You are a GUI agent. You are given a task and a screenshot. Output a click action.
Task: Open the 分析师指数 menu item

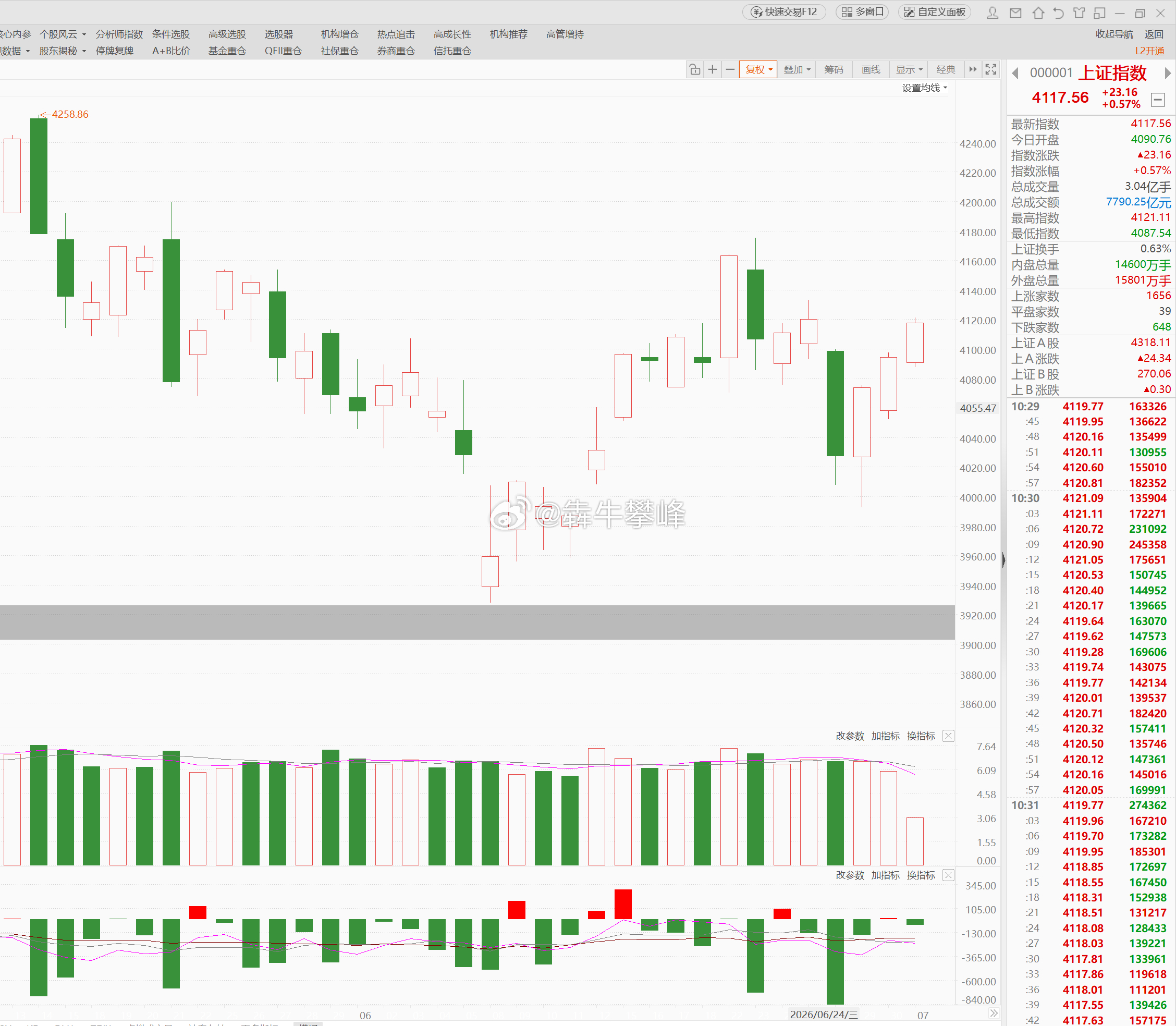[x=119, y=34]
